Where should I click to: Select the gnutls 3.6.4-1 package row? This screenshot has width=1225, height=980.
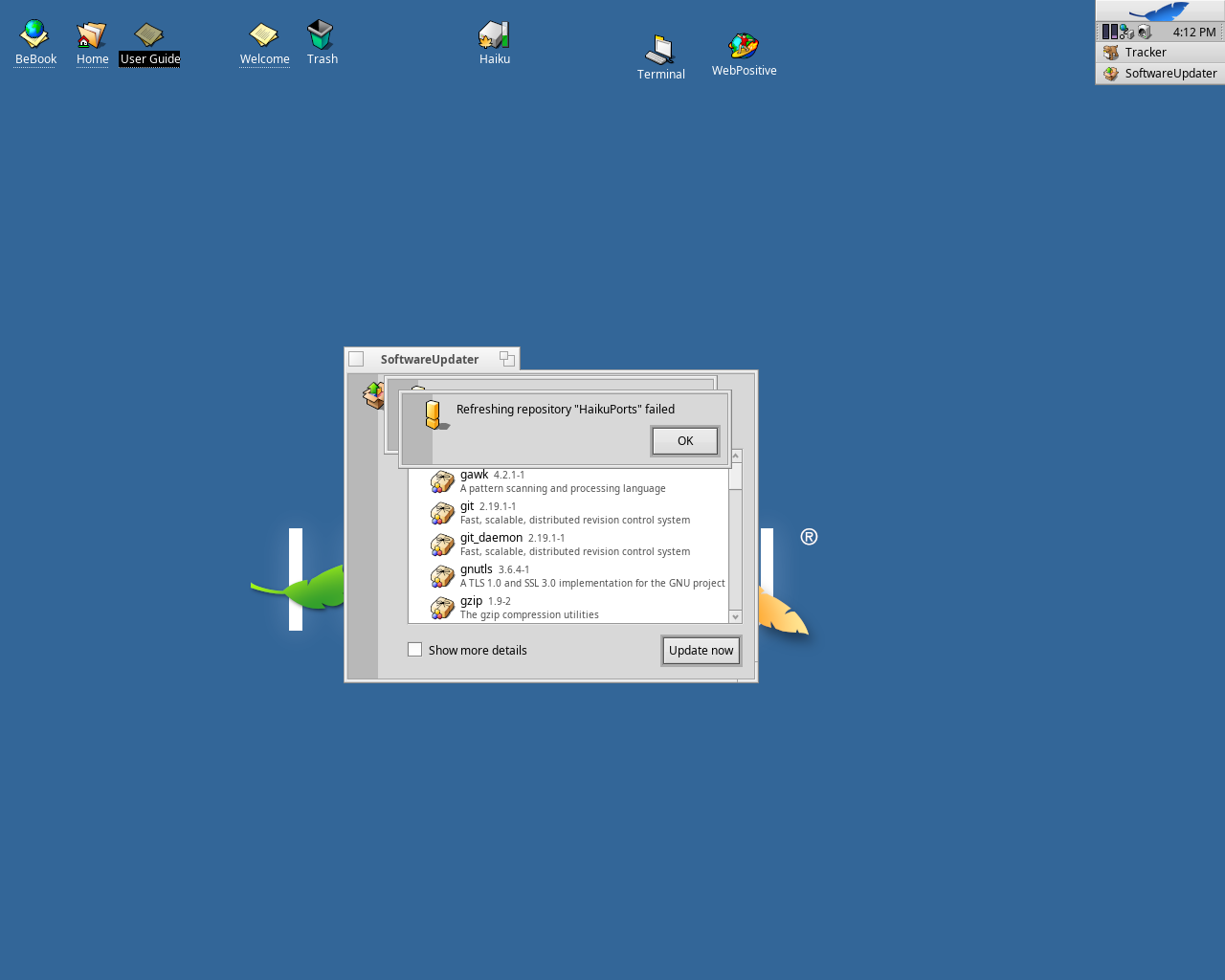[569, 576]
